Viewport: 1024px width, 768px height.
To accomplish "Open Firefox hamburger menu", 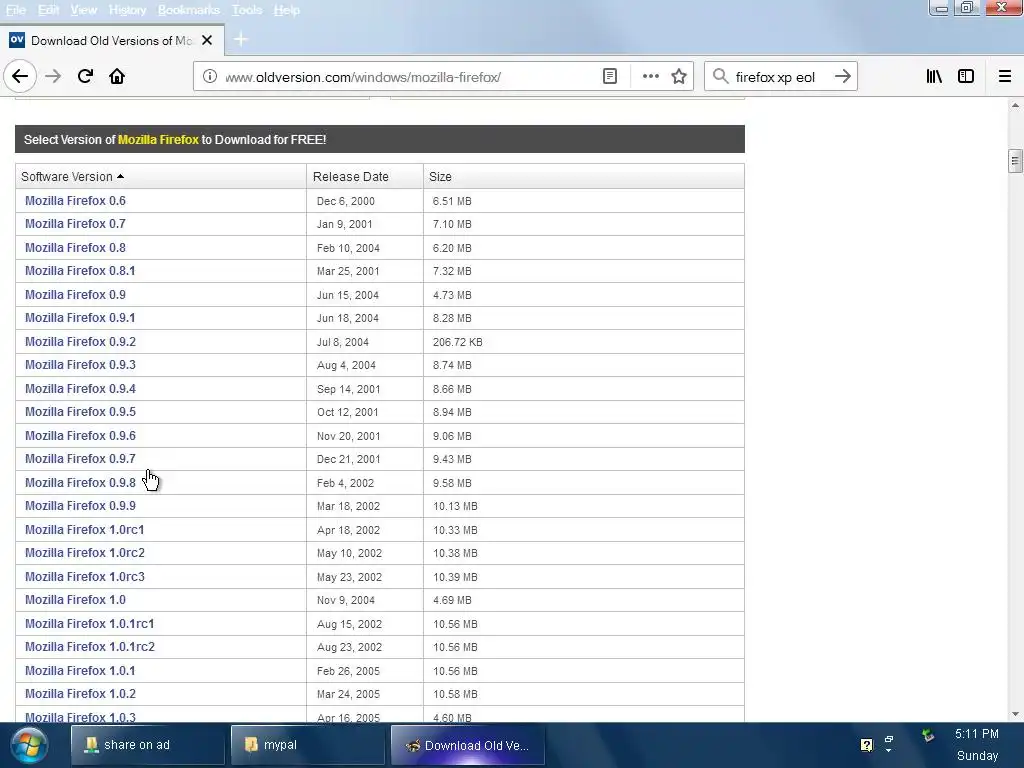I will click(1005, 76).
